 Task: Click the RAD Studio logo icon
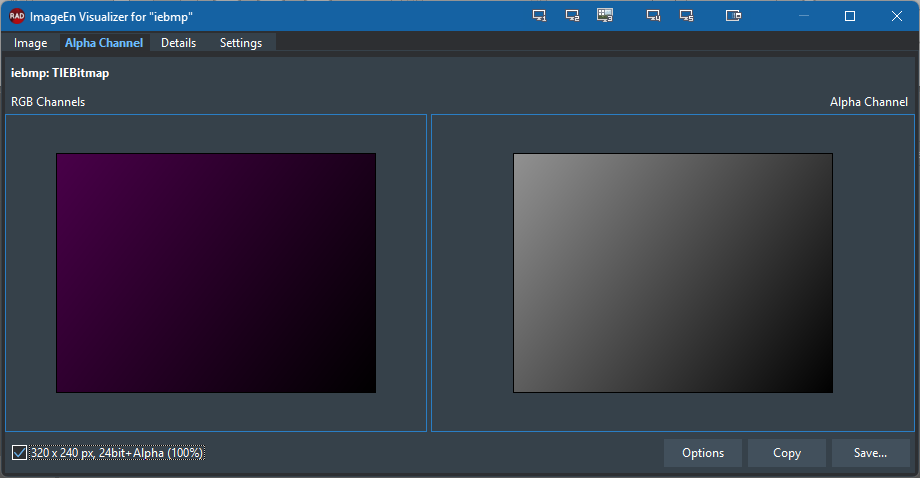pyautogui.click(x=16, y=16)
